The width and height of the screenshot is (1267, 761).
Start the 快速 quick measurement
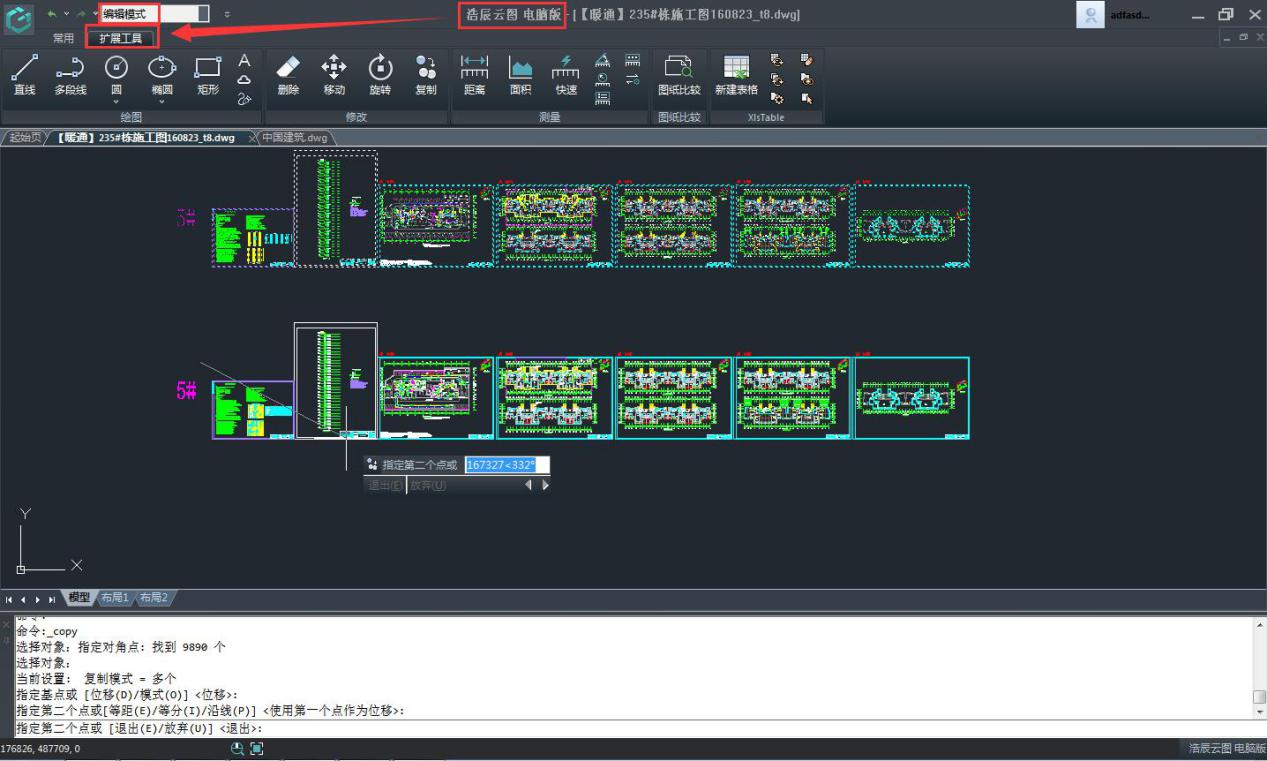pyautogui.click(x=566, y=76)
